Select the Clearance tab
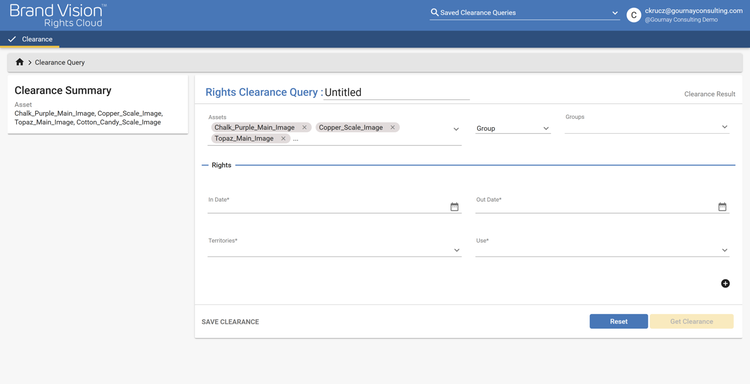This screenshot has width=750, height=384. coord(30,39)
